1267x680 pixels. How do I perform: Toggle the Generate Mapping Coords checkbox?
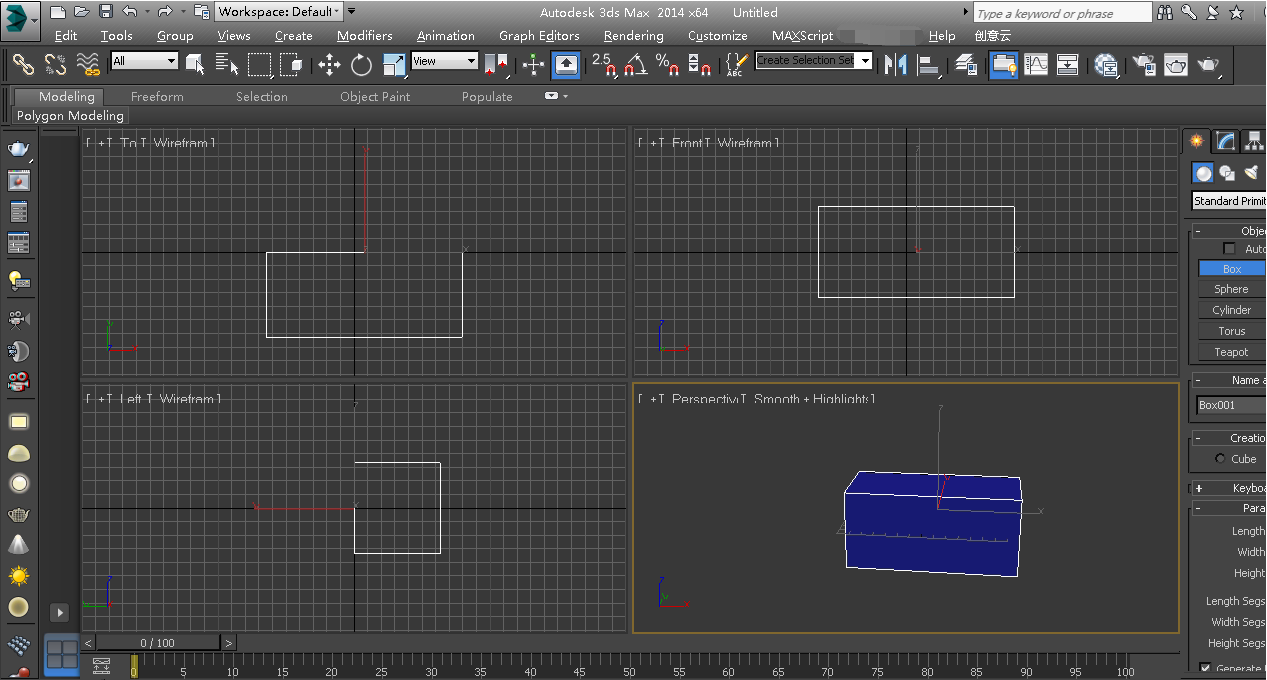tap(1205, 668)
